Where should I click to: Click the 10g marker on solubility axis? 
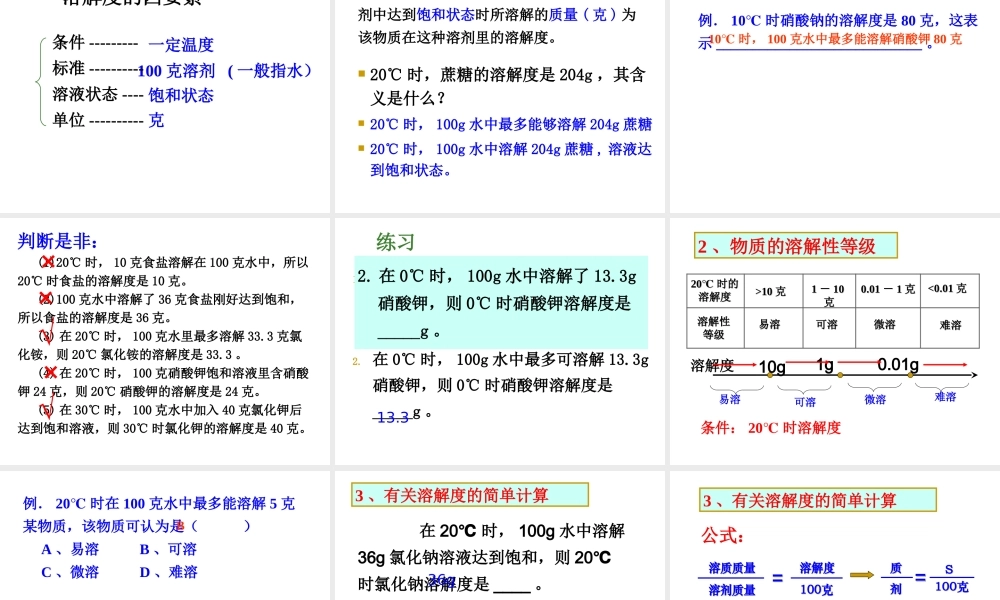click(x=772, y=367)
